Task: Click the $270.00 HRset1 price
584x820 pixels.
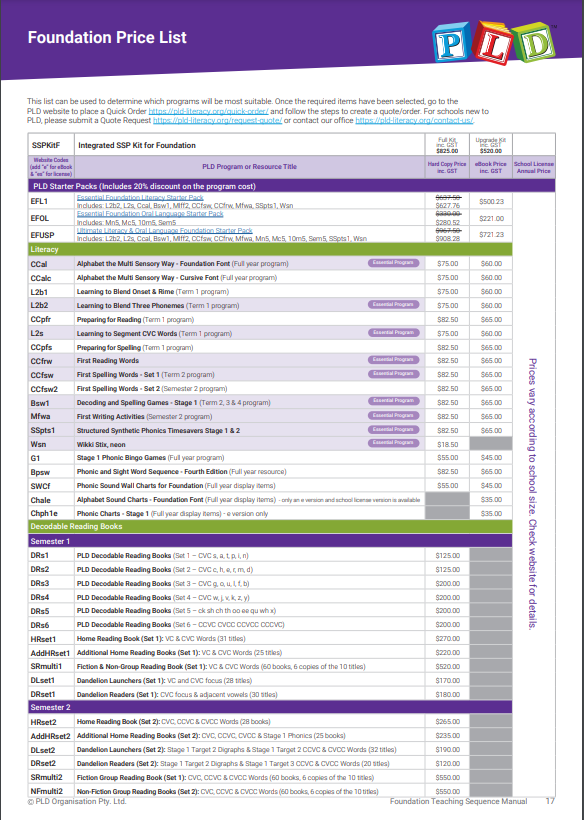Action: [447, 639]
